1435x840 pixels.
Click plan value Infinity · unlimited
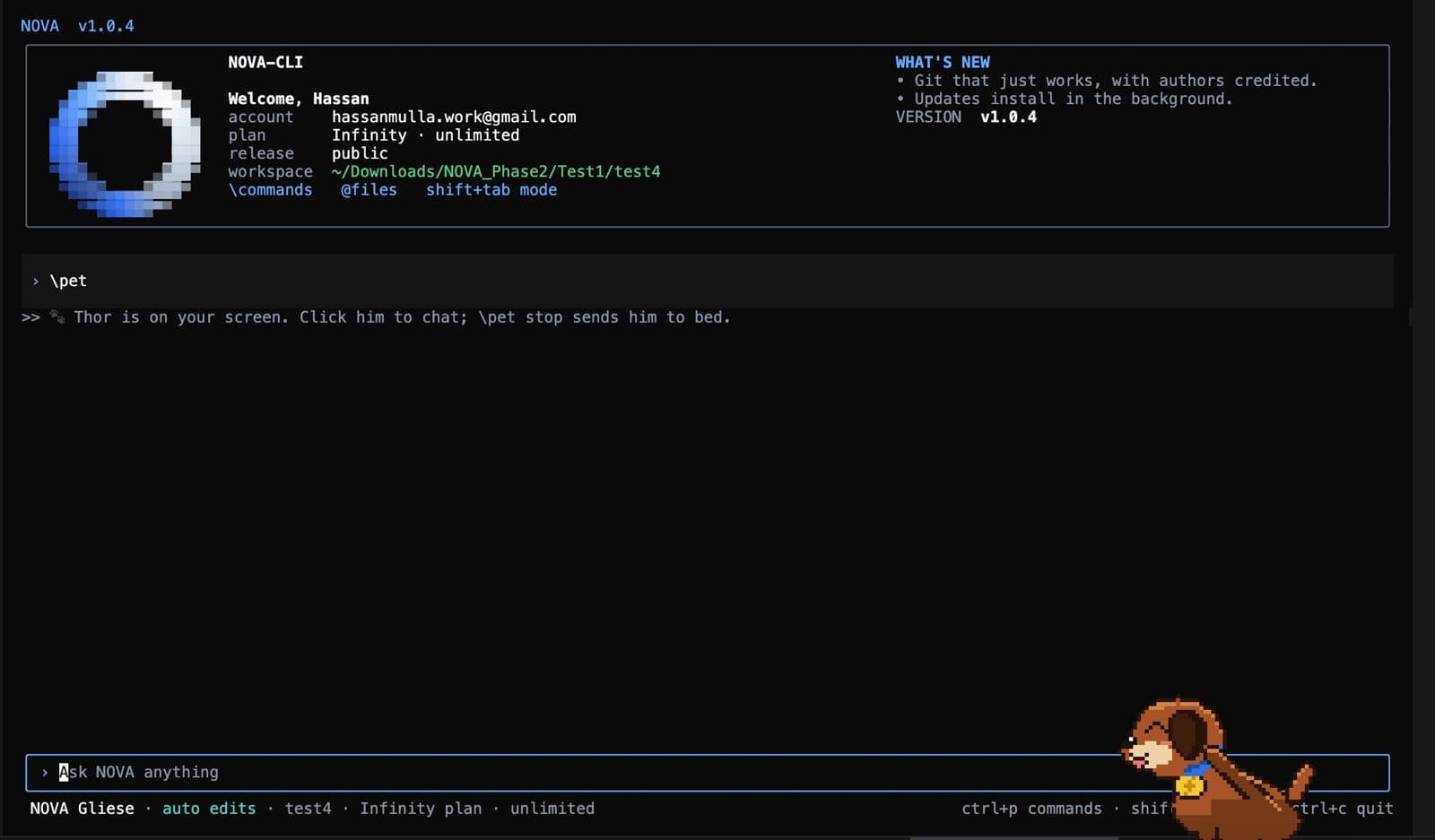(x=425, y=135)
